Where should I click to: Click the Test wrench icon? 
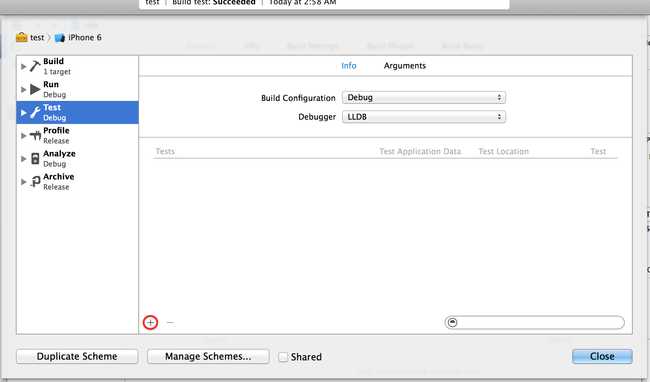coord(35,112)
